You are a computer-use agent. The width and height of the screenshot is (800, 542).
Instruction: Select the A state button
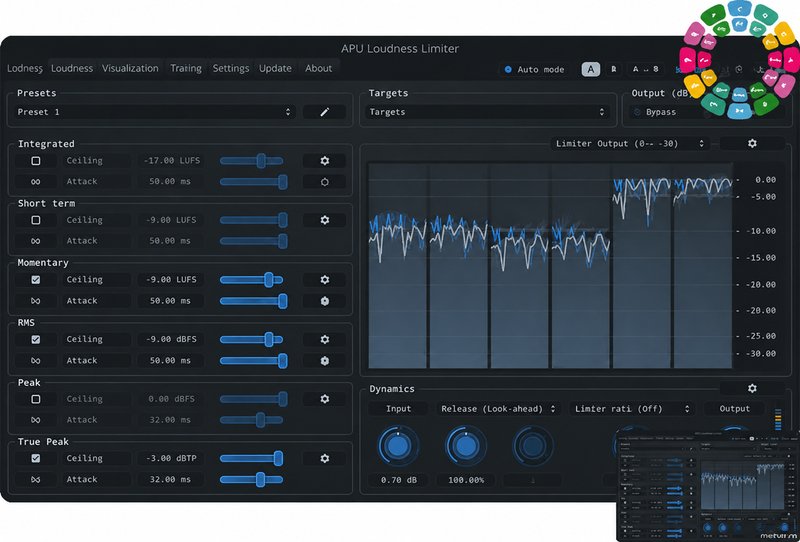click(591, 69)
